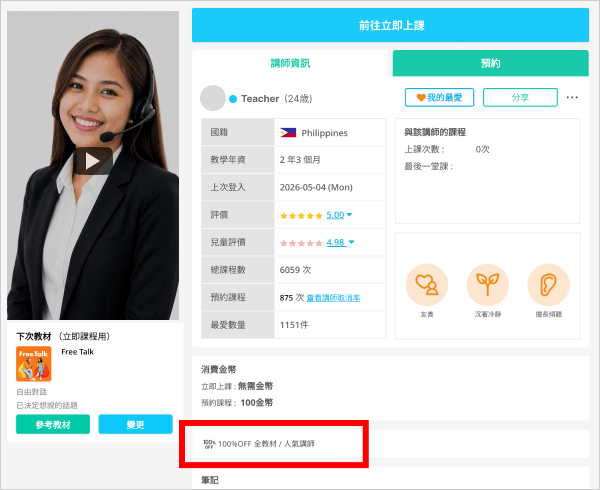Open 查看講師取消率 link
Viewport: 600px width, 490px height.
coord(333,298)
